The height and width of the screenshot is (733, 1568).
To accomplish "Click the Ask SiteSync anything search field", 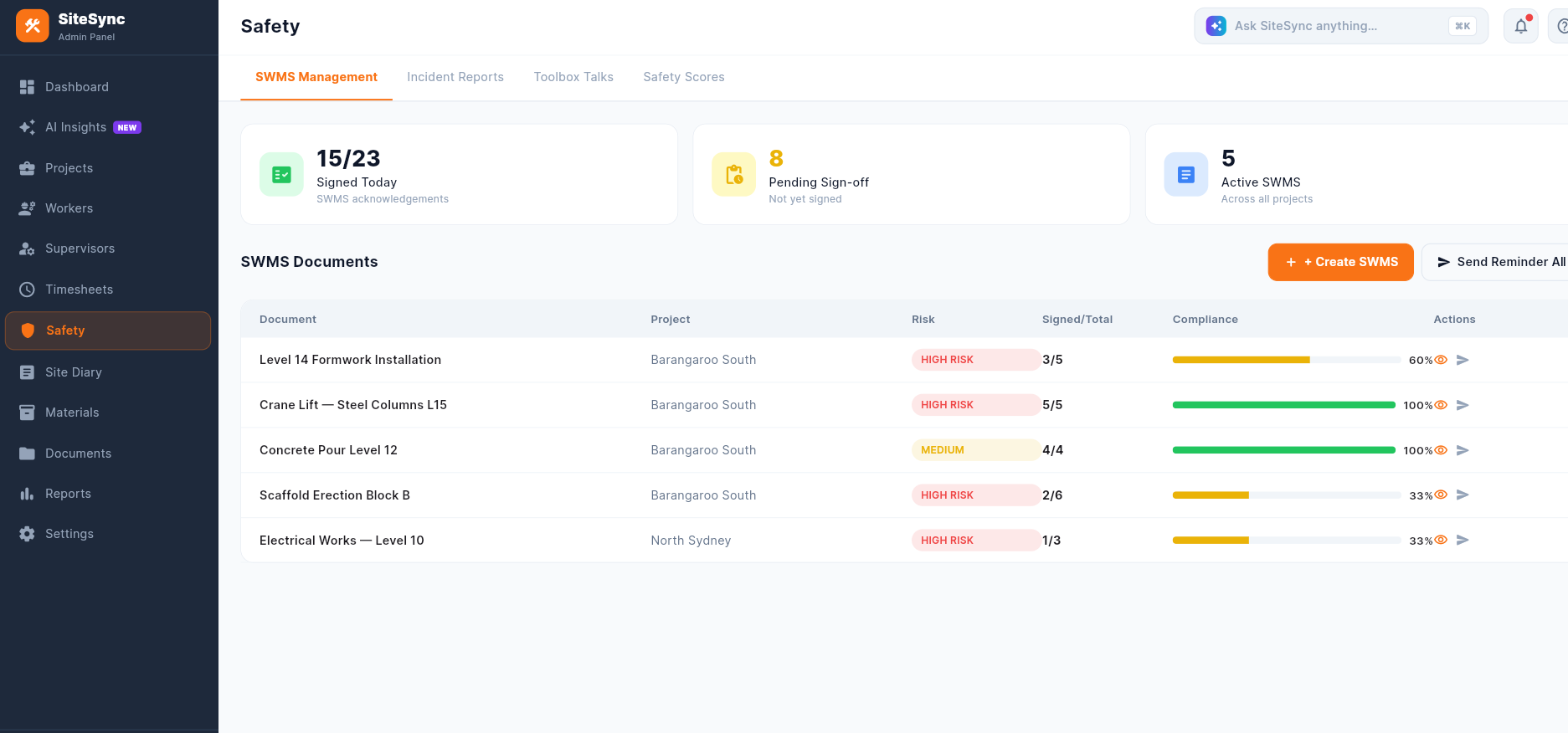I will [1341, 26].
